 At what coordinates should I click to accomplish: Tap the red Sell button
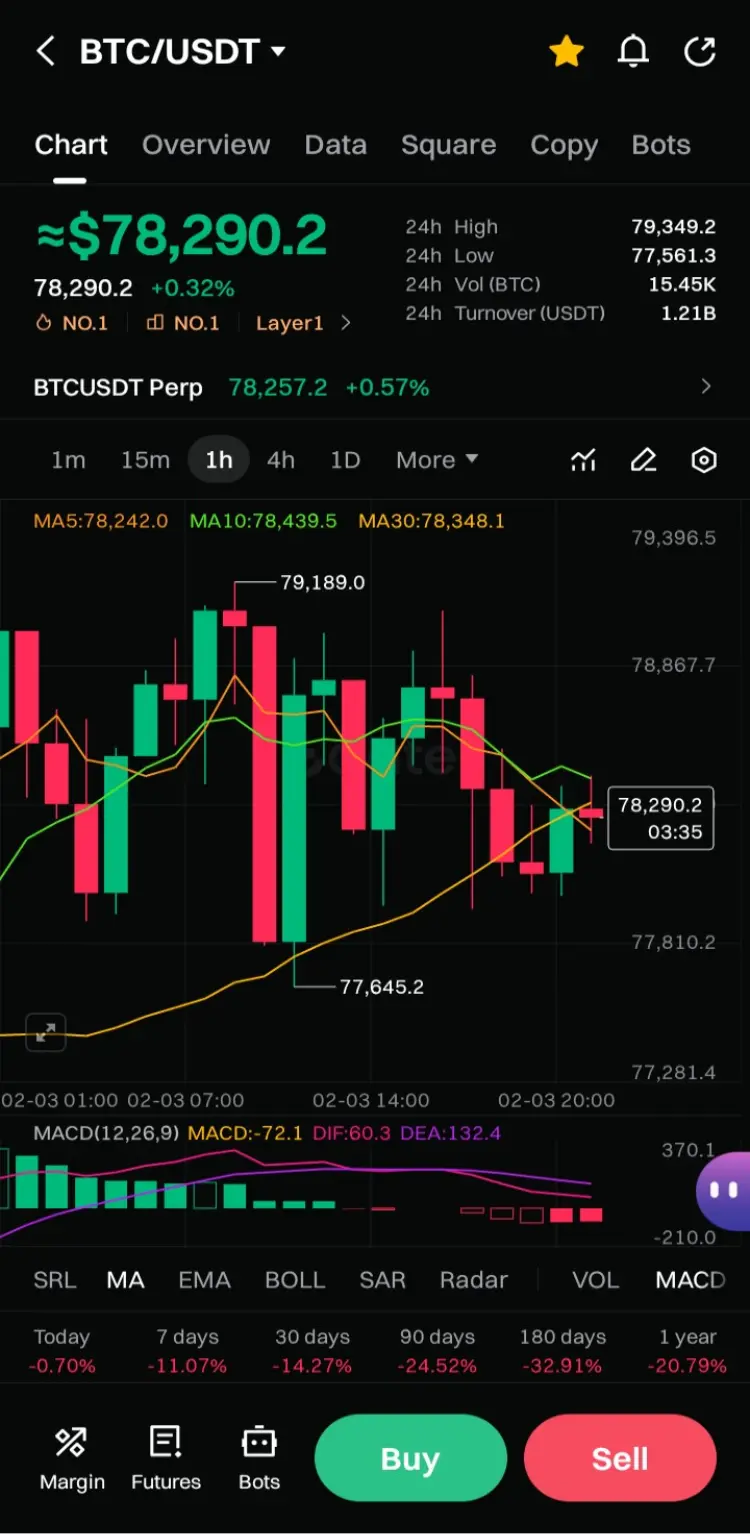pos(620,1458)
